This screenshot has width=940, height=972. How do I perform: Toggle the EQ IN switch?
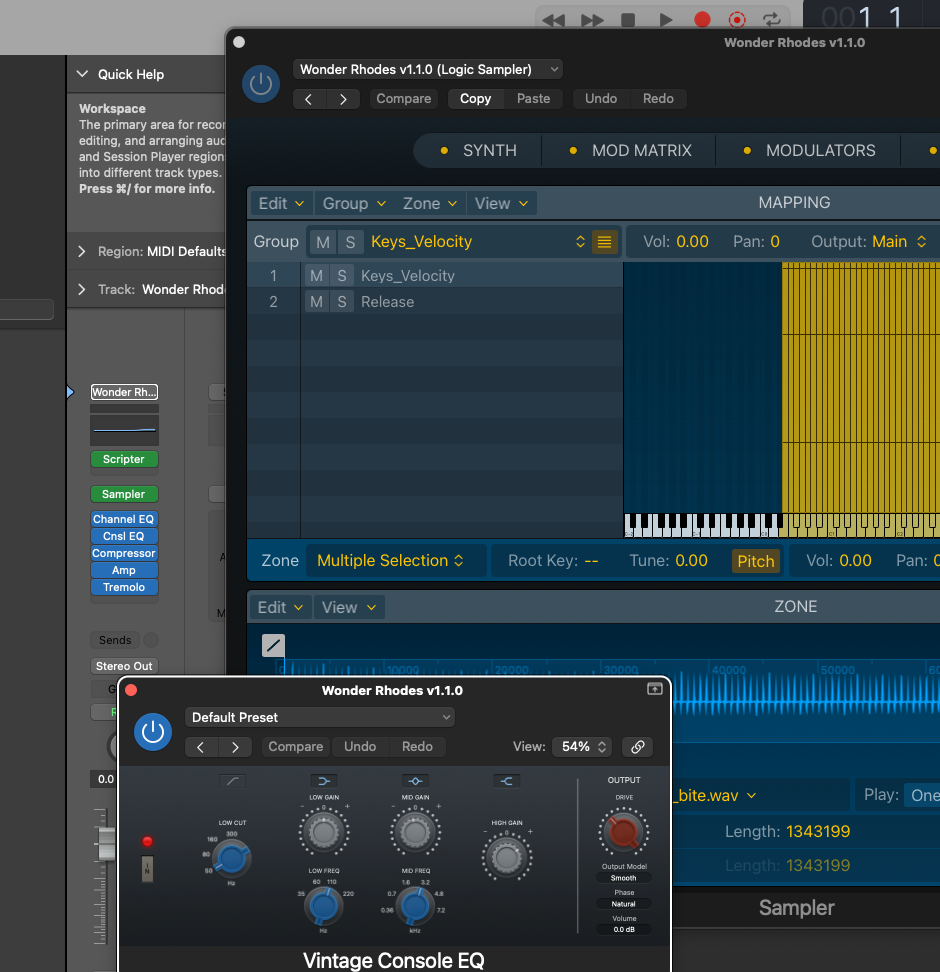(x=147, y=869)
